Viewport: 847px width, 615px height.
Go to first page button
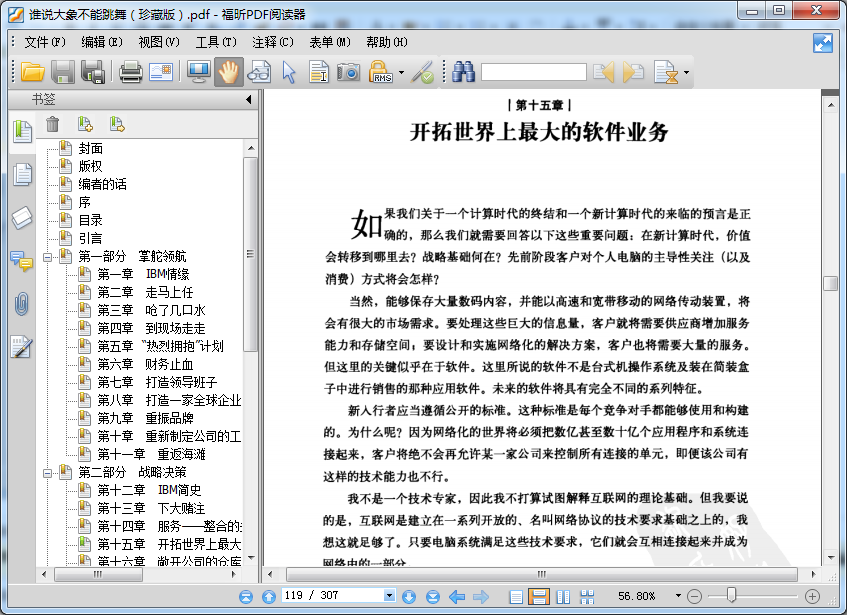point(246,596)
